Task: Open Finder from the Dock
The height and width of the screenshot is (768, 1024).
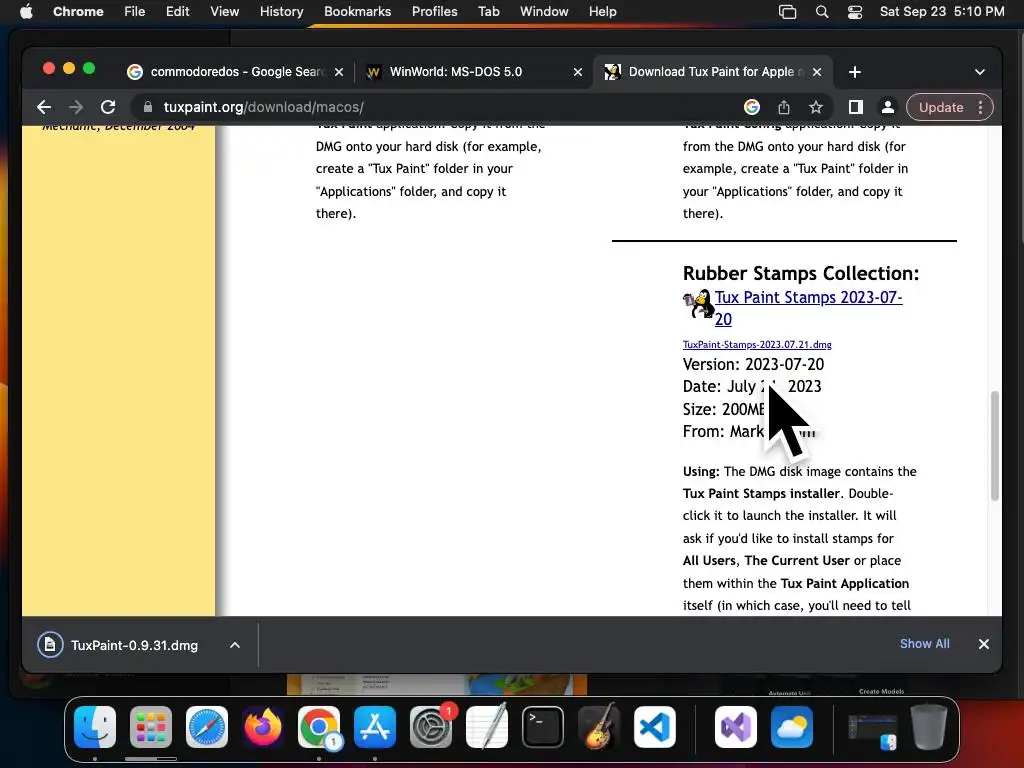Action: click(95, 727)
